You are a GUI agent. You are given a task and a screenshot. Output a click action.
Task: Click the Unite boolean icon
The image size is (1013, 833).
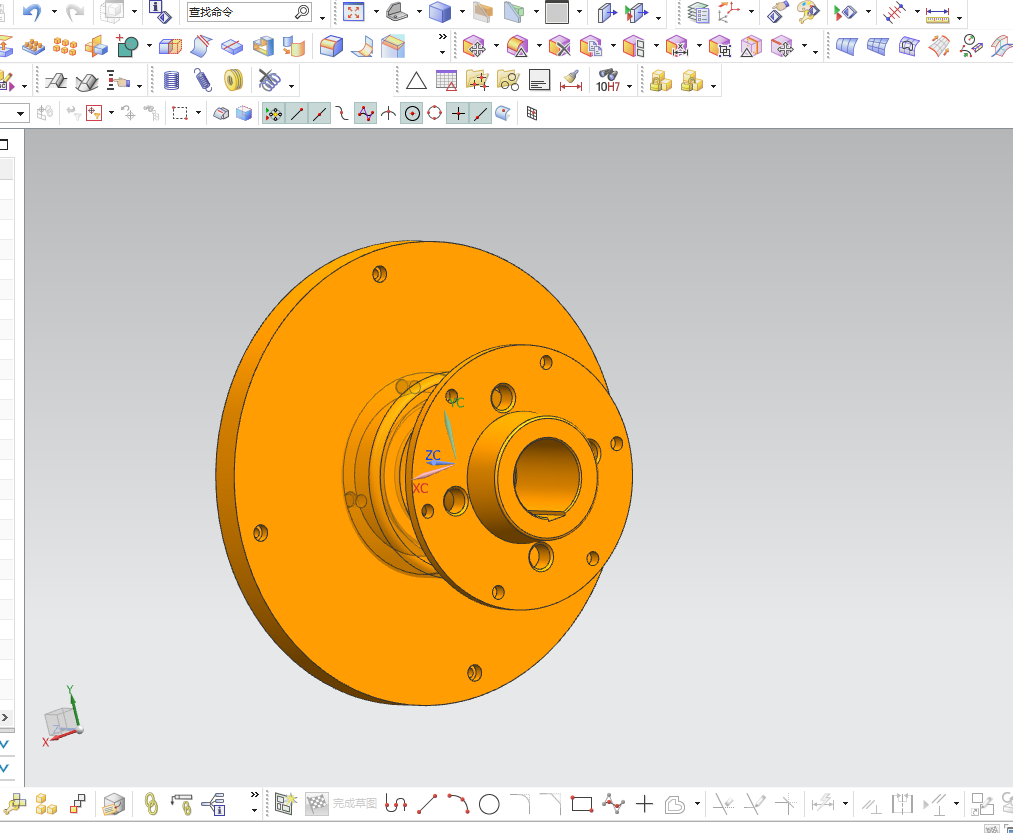tap(127, 46)
